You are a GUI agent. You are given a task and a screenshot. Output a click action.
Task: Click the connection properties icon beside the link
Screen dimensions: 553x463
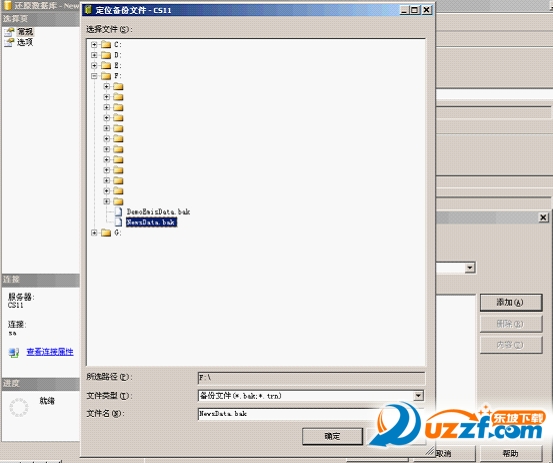point(14,352)
